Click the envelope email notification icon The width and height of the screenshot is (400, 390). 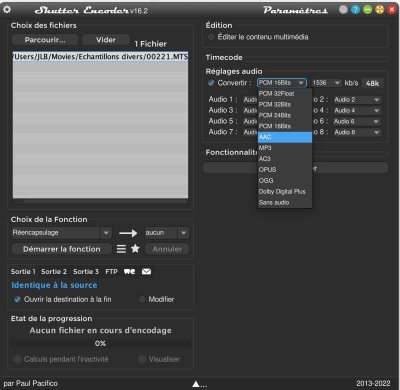(x=146, y=271)
